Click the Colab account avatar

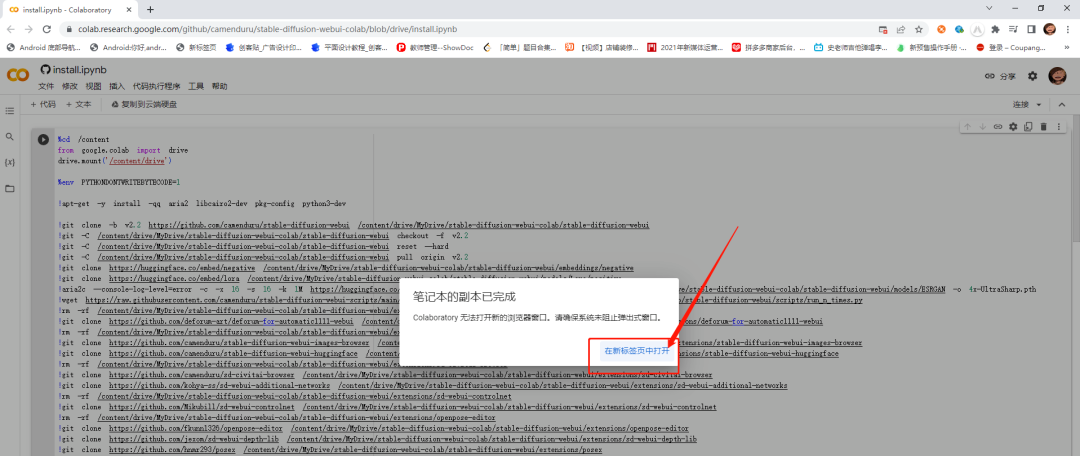point(1057,76)
